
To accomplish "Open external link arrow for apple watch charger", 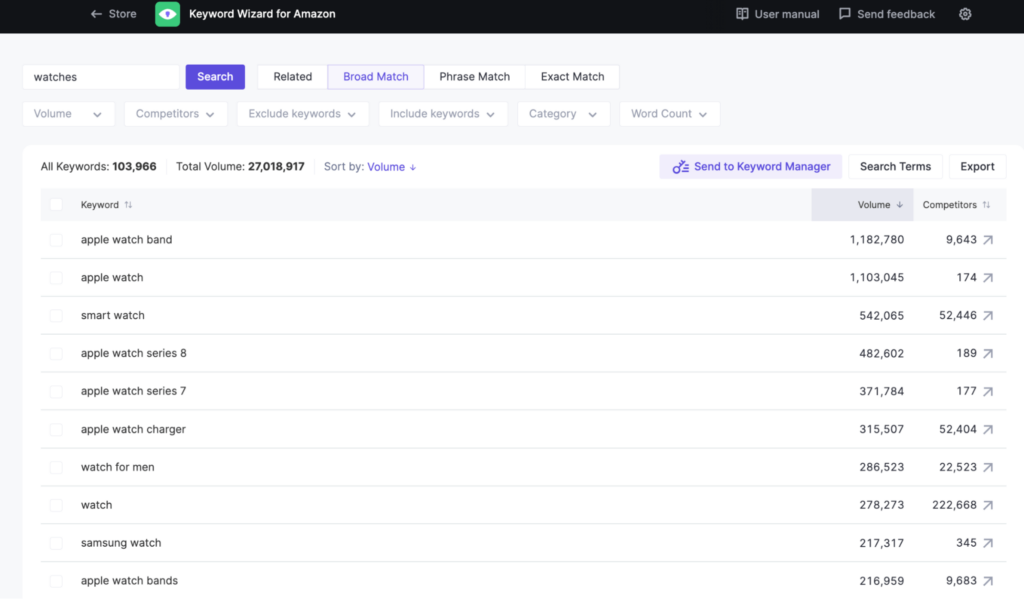I will [x=988, y=429].
